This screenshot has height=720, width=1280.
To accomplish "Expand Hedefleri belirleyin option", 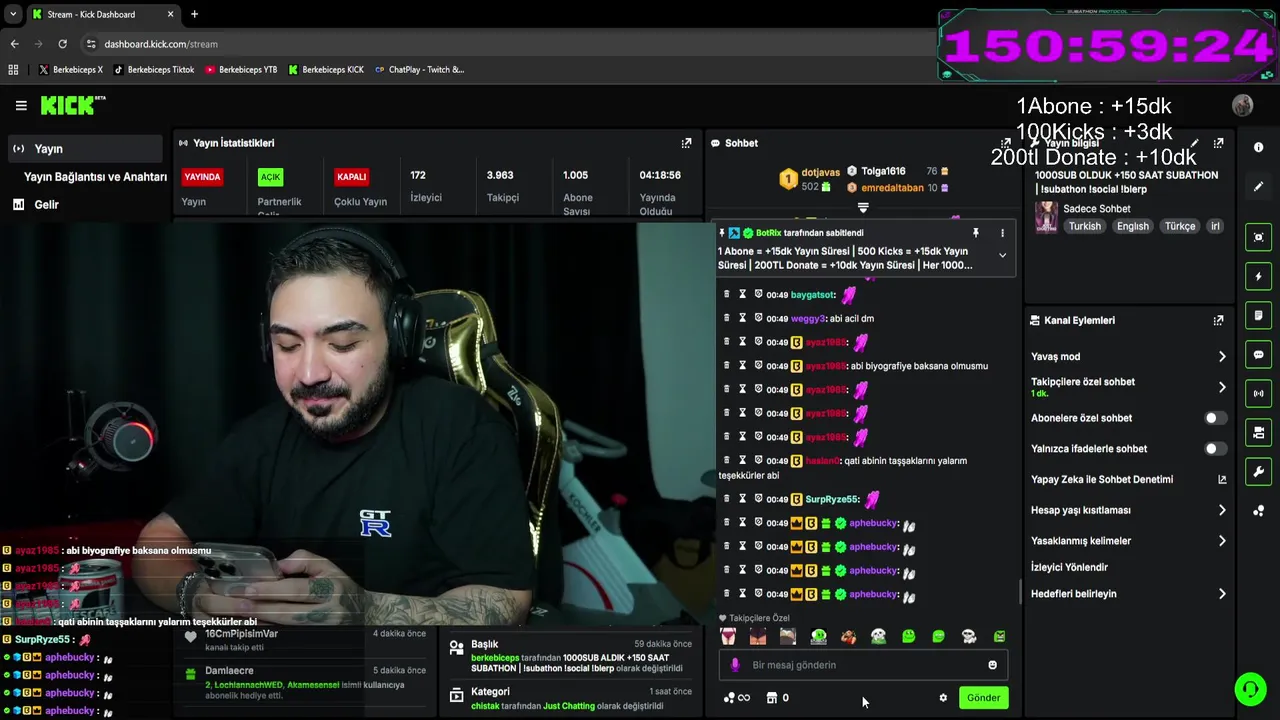I will (1129, 594).
